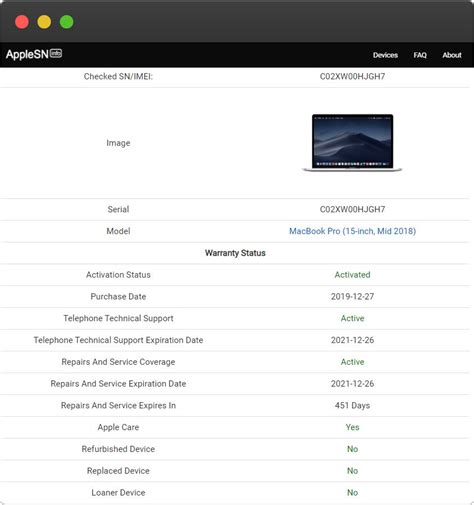Image resolution: width=474 pixels, height=505 pixels.
Task: Click the Telephone Technical Support label
Action: [x=118, y=318]
